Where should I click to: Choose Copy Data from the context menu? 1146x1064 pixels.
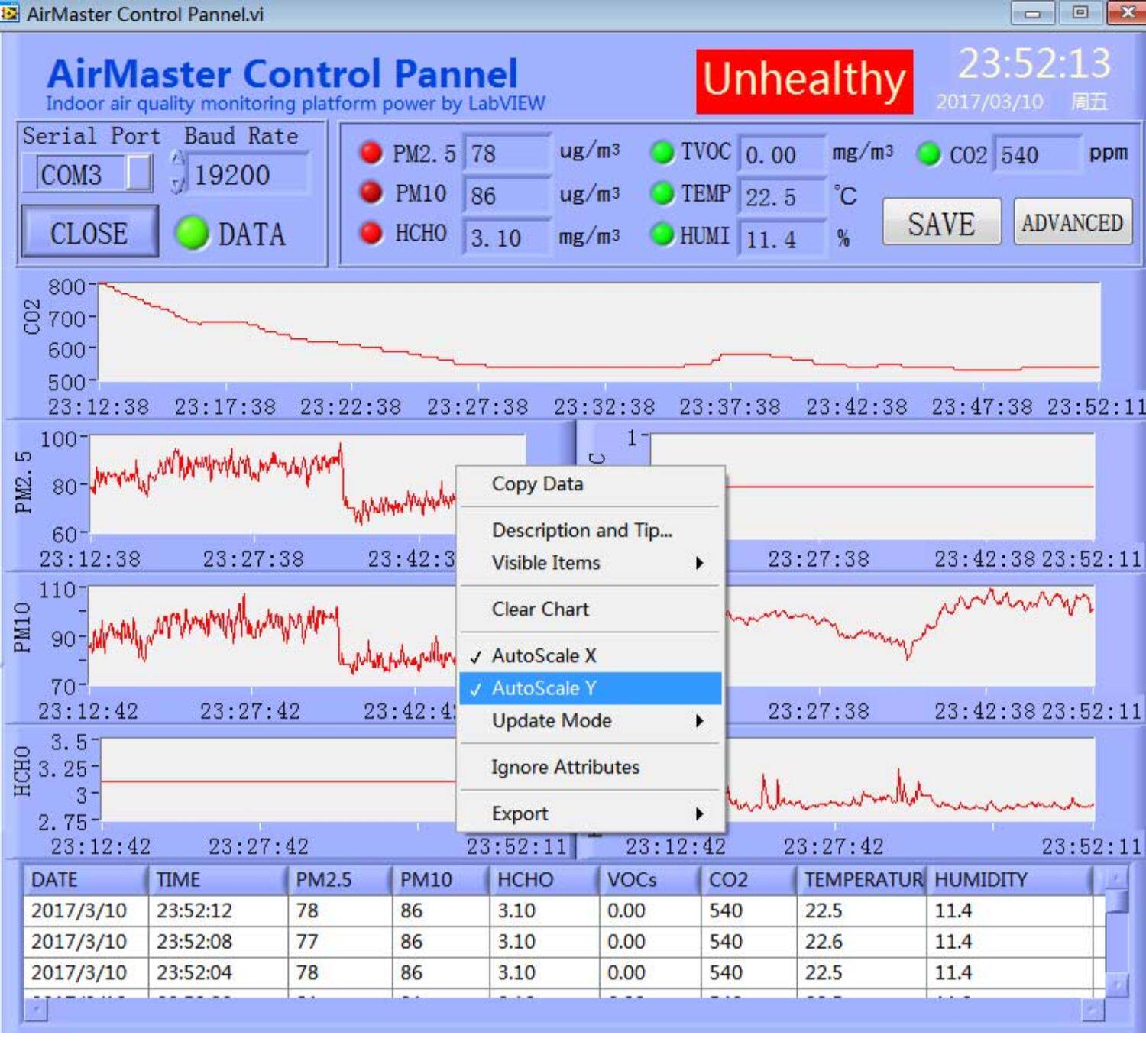[590, 484]
